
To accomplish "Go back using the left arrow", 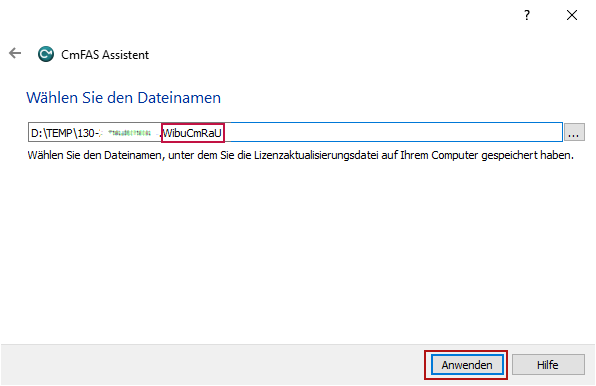I will [15, 53].
